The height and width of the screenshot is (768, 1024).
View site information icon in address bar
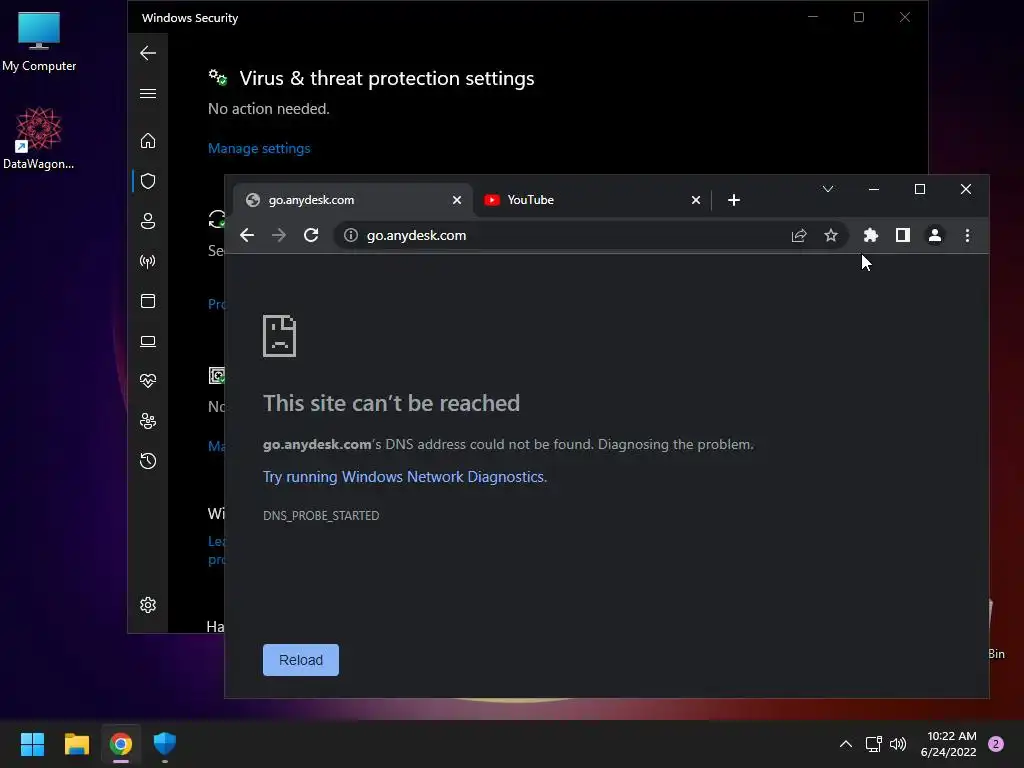tap(351, 235)
